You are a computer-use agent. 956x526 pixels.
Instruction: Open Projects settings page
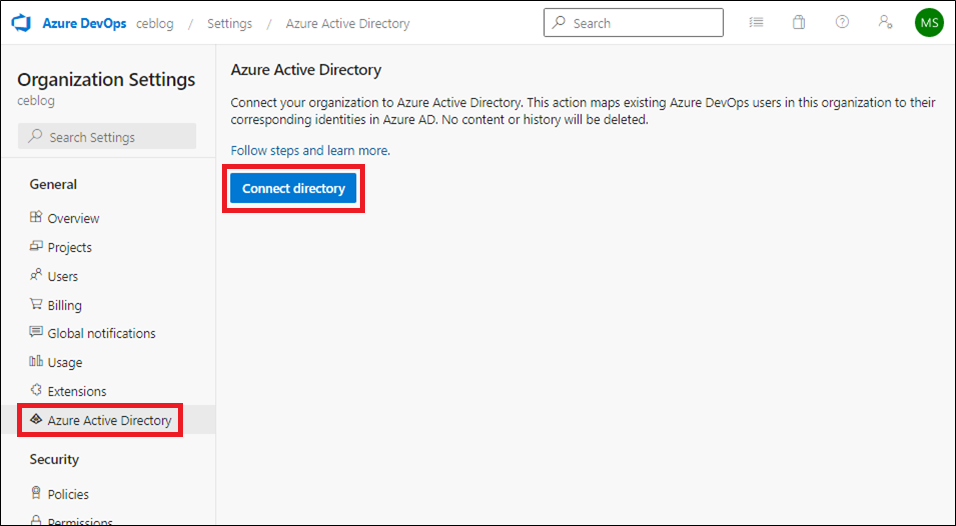70,247
